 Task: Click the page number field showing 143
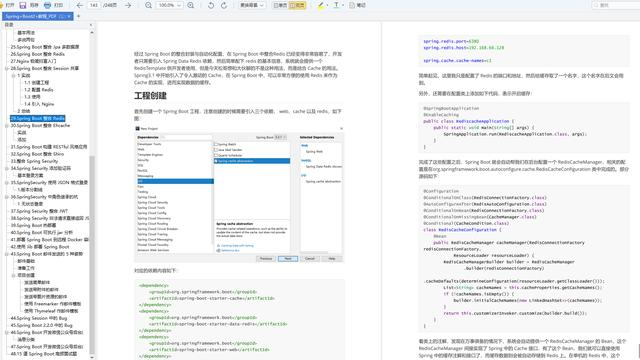(94, 5)
